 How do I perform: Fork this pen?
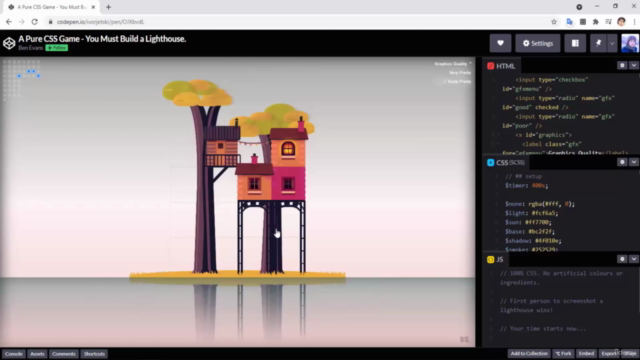tap(563, 353)
